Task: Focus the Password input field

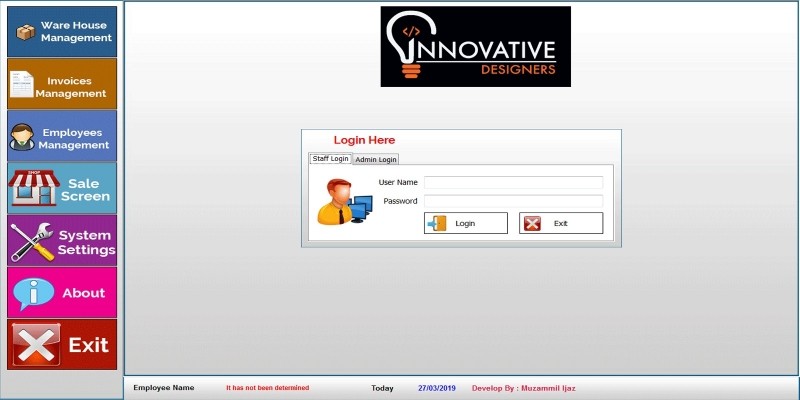Action: click(513, 201)
